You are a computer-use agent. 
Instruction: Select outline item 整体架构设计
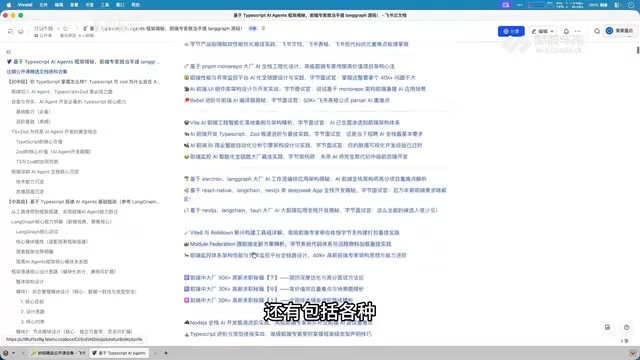[x=30, y=282]
